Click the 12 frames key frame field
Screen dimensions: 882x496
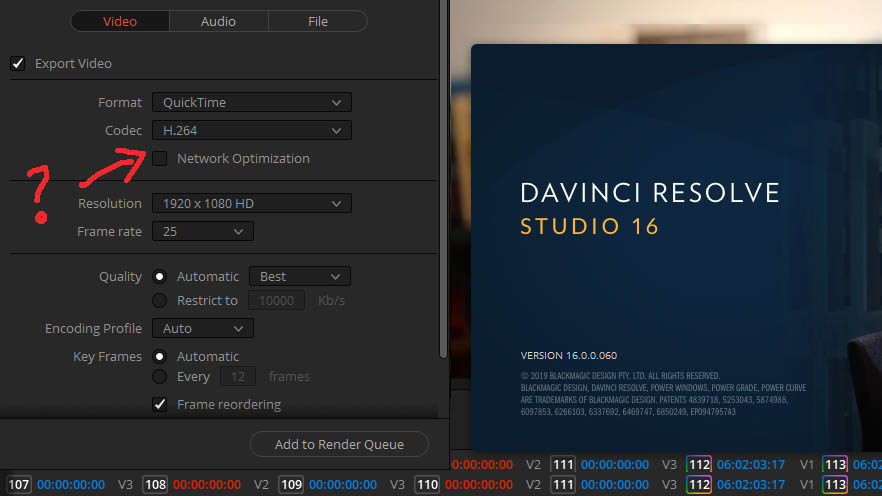238,377
